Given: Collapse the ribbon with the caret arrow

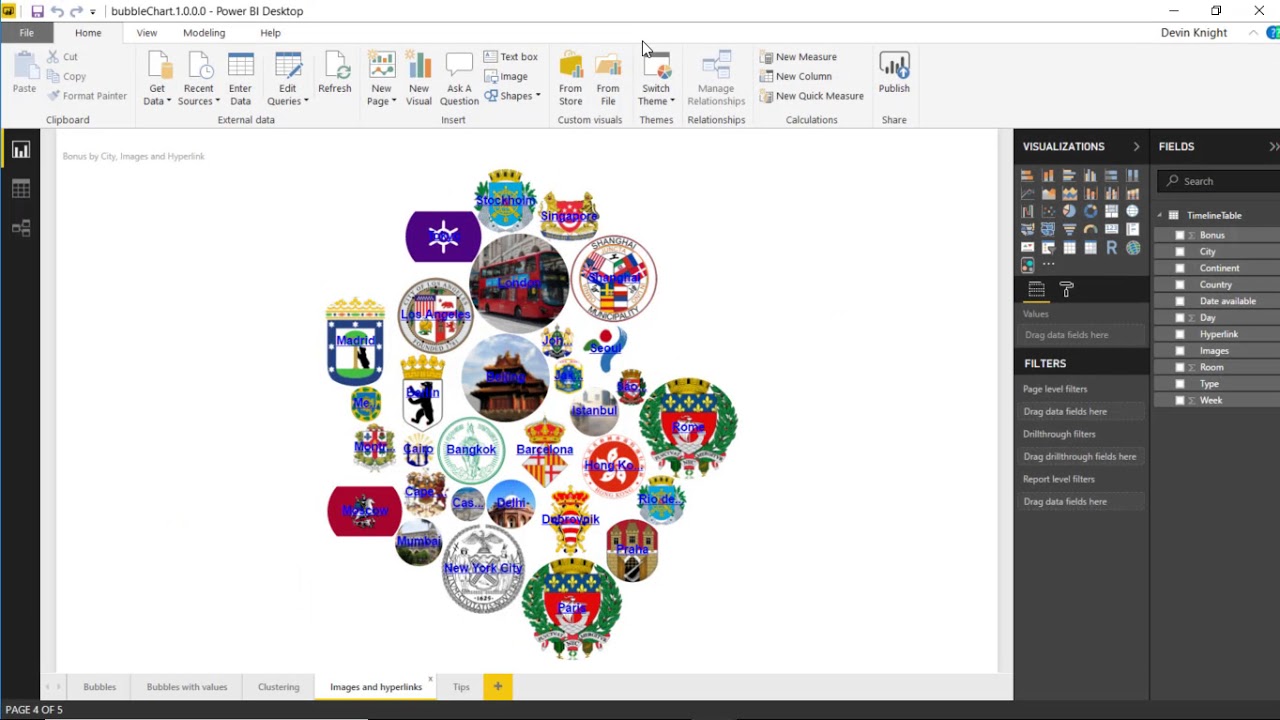Looking at the screenshot, I should pos(1253,33).
